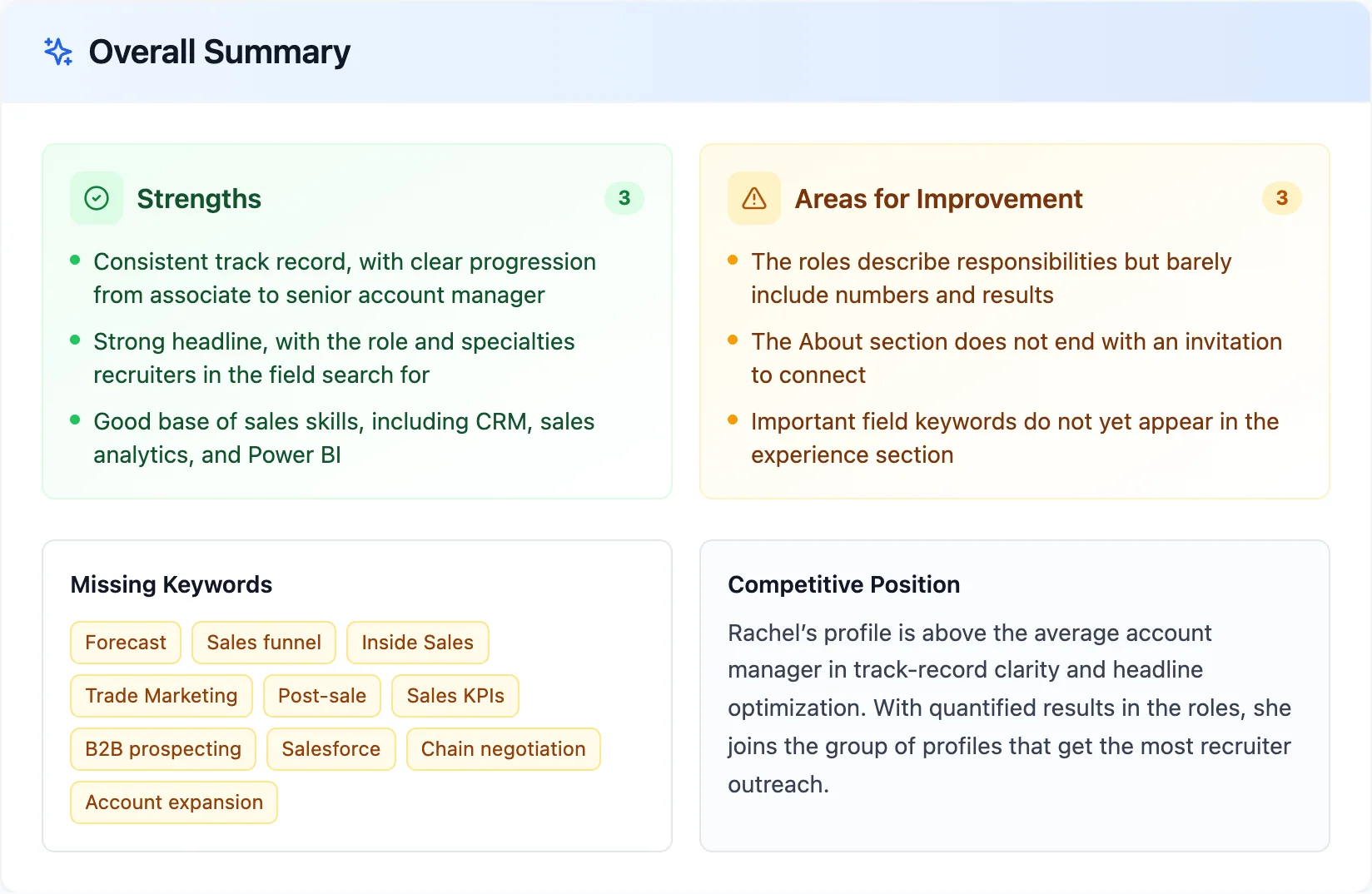
Task: Click the Post-sale keyword chip
Action: coord(322,696)
